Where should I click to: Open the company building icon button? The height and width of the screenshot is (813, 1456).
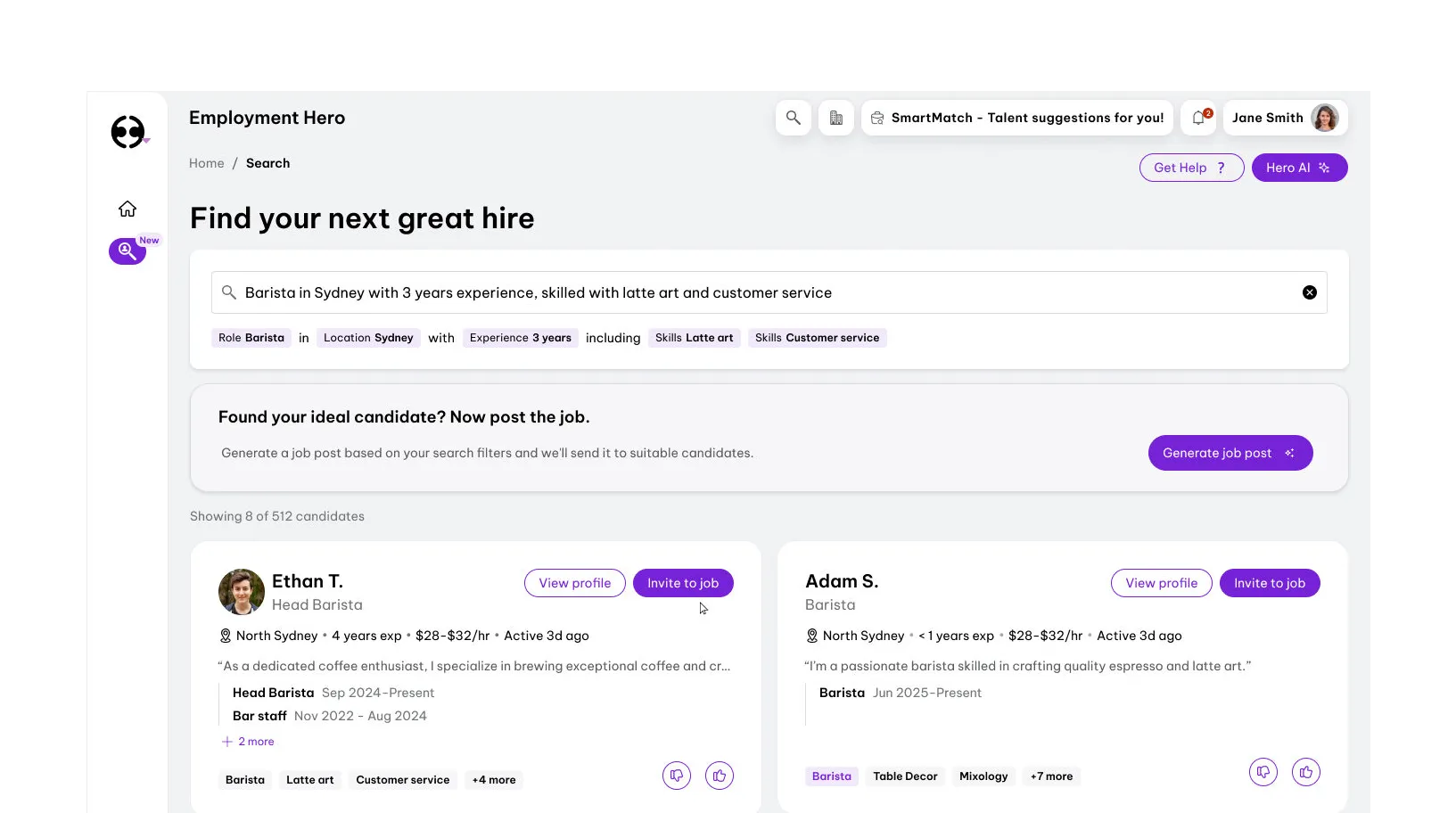point(836,118)
